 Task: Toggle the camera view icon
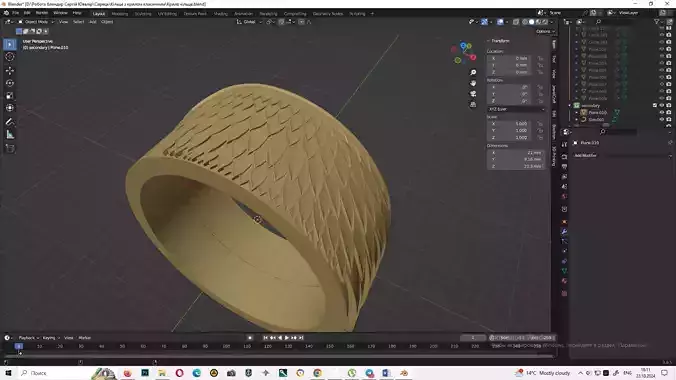coord(473,94)
